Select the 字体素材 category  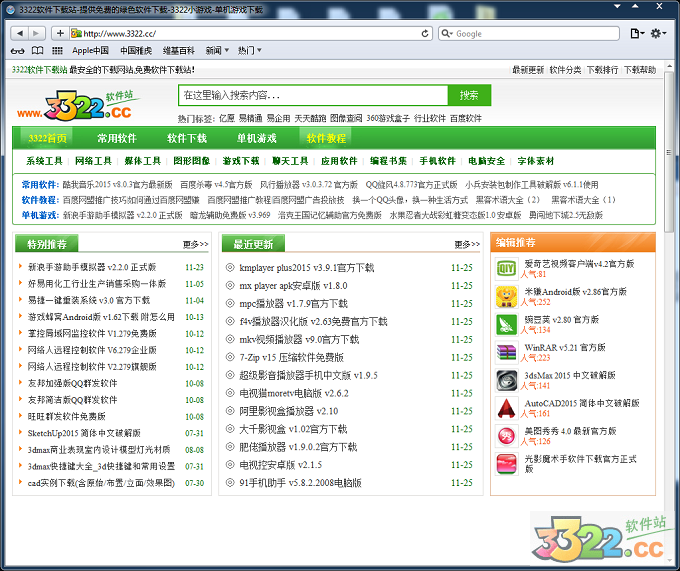(x=536, y=161)
